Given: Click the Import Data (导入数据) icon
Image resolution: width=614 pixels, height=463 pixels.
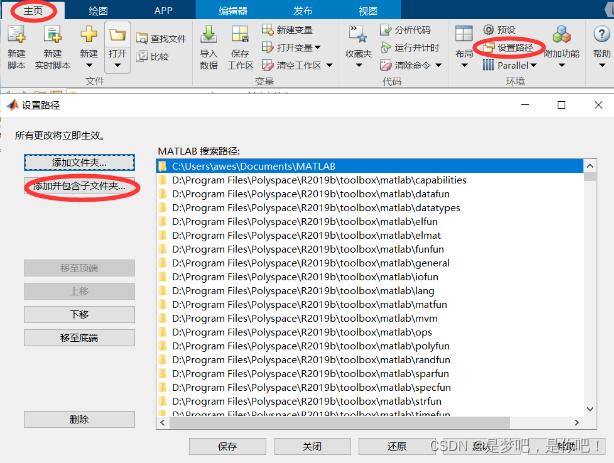Looking at the screenshot, I should pyautogui.click(x=209, y=34).
